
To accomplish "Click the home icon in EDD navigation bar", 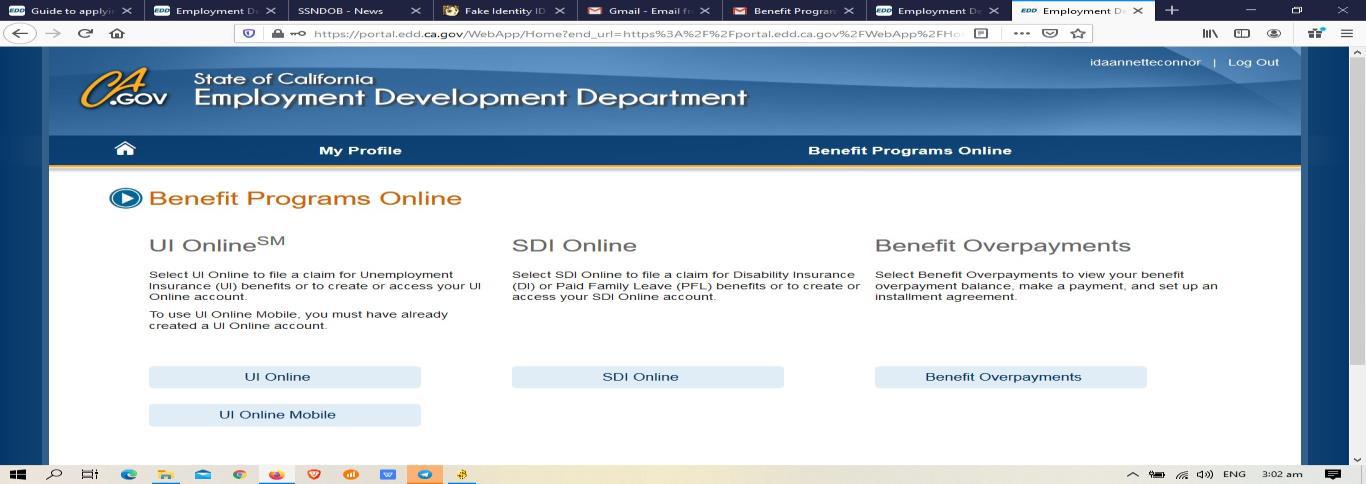I will pos(125,149).
